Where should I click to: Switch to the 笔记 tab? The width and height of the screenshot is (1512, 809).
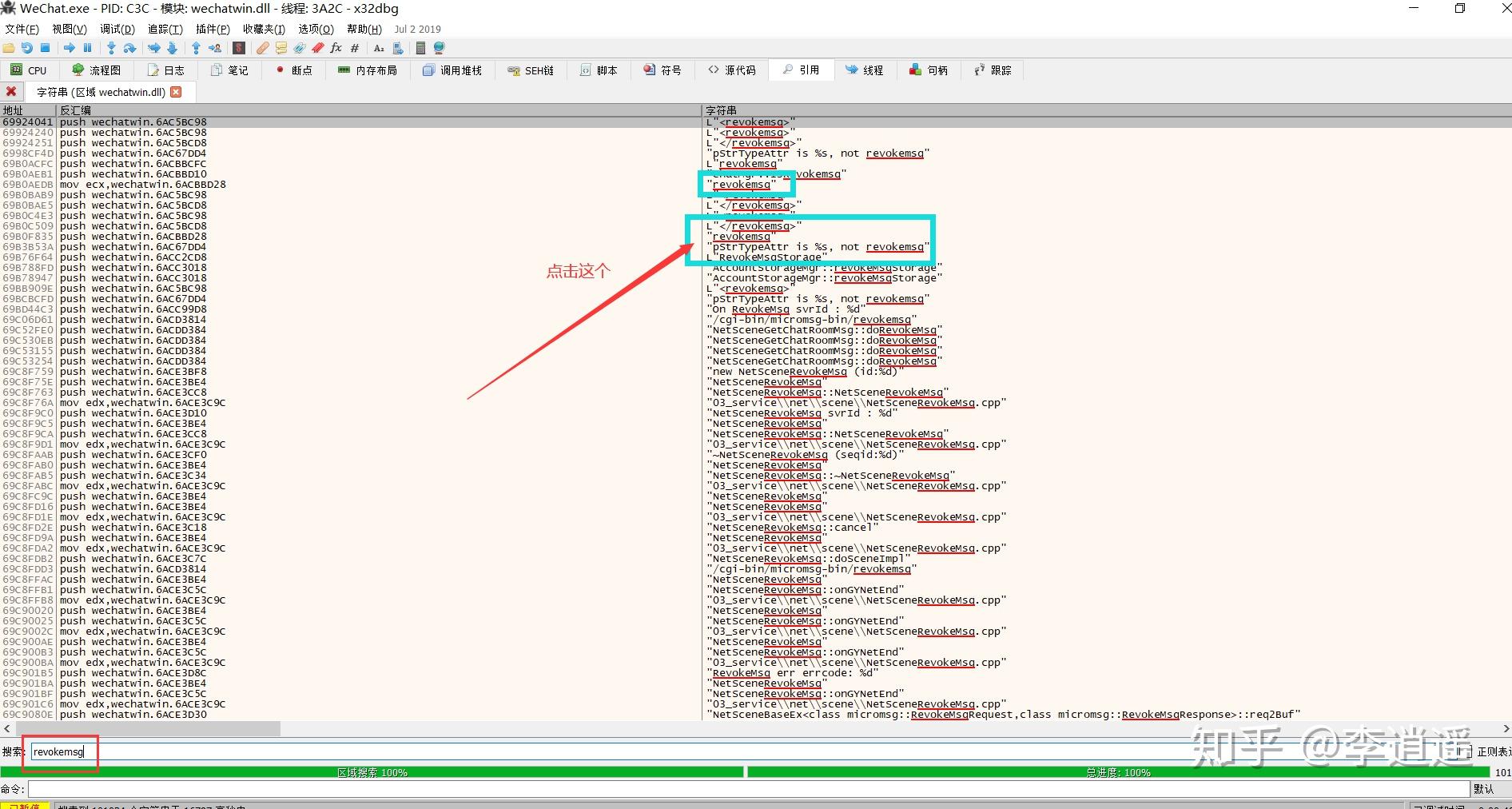click(x=229, y=70)
